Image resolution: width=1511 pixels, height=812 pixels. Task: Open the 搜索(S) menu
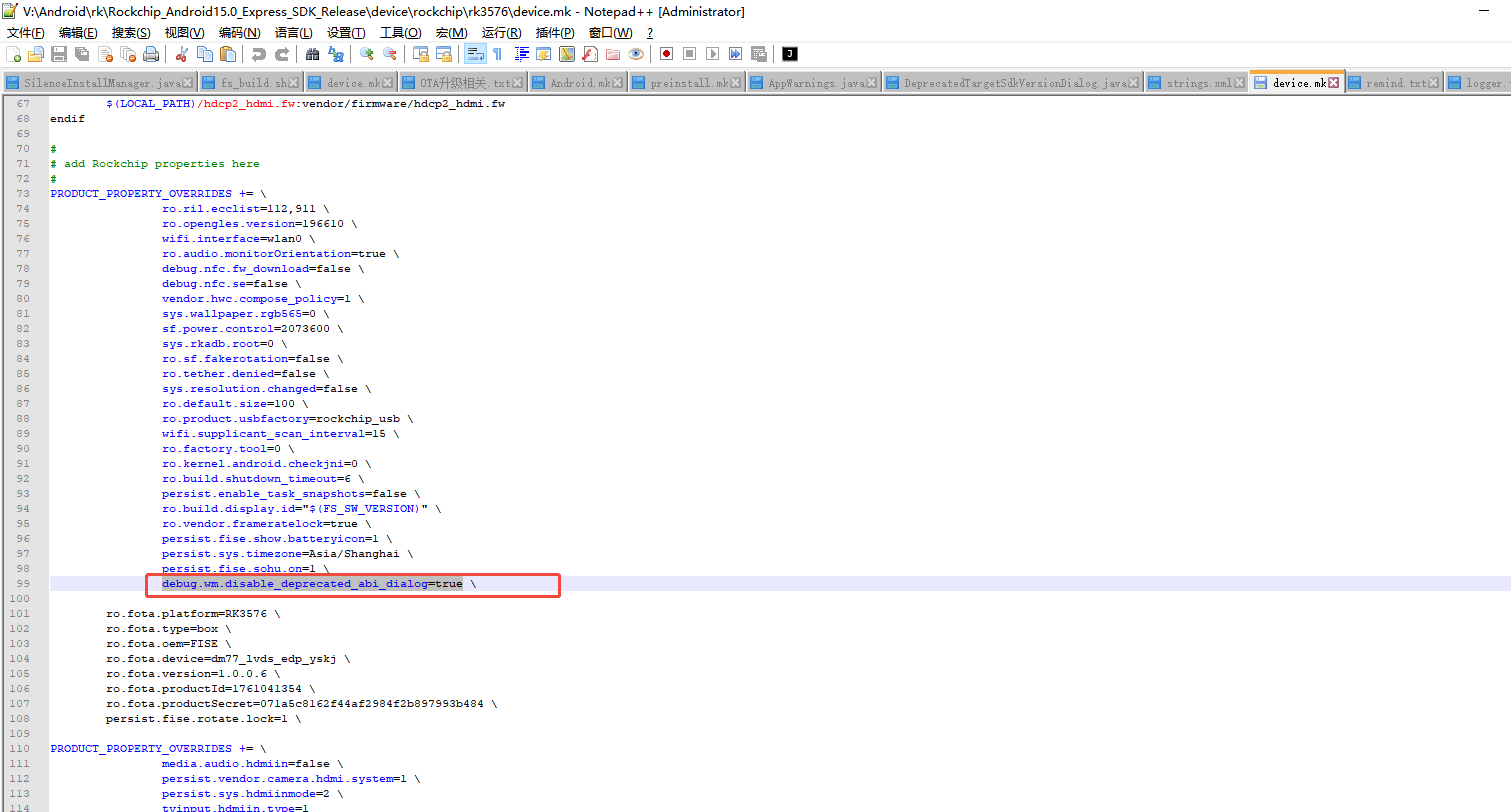[x=131, y=33]
